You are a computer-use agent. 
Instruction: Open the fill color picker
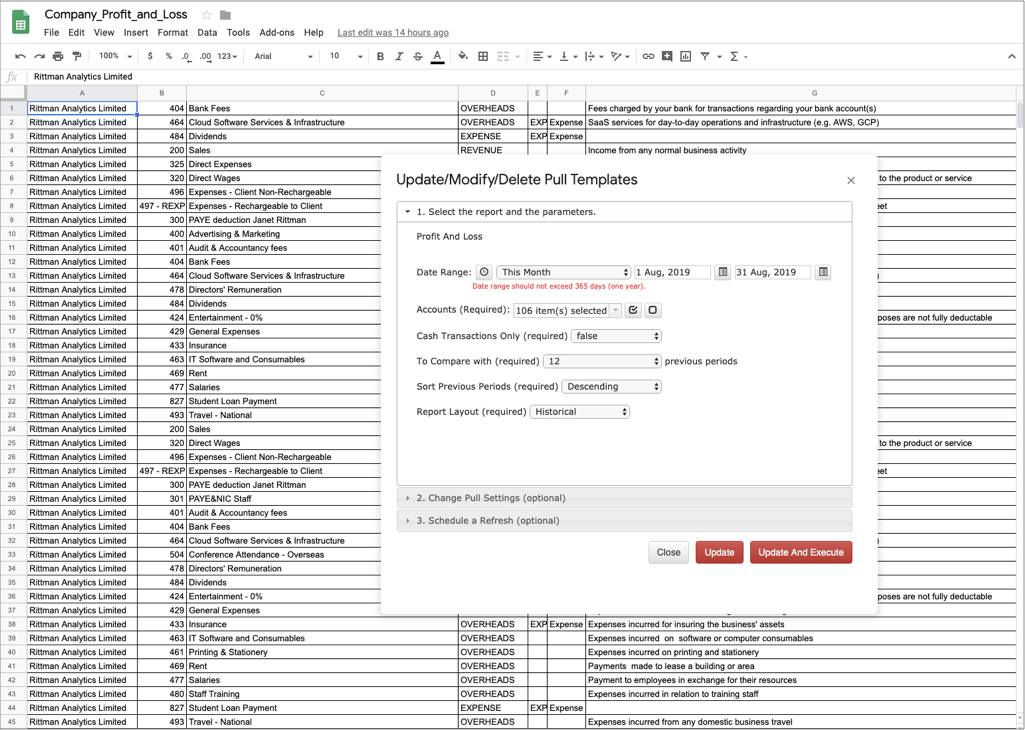(x=463, y=57)
